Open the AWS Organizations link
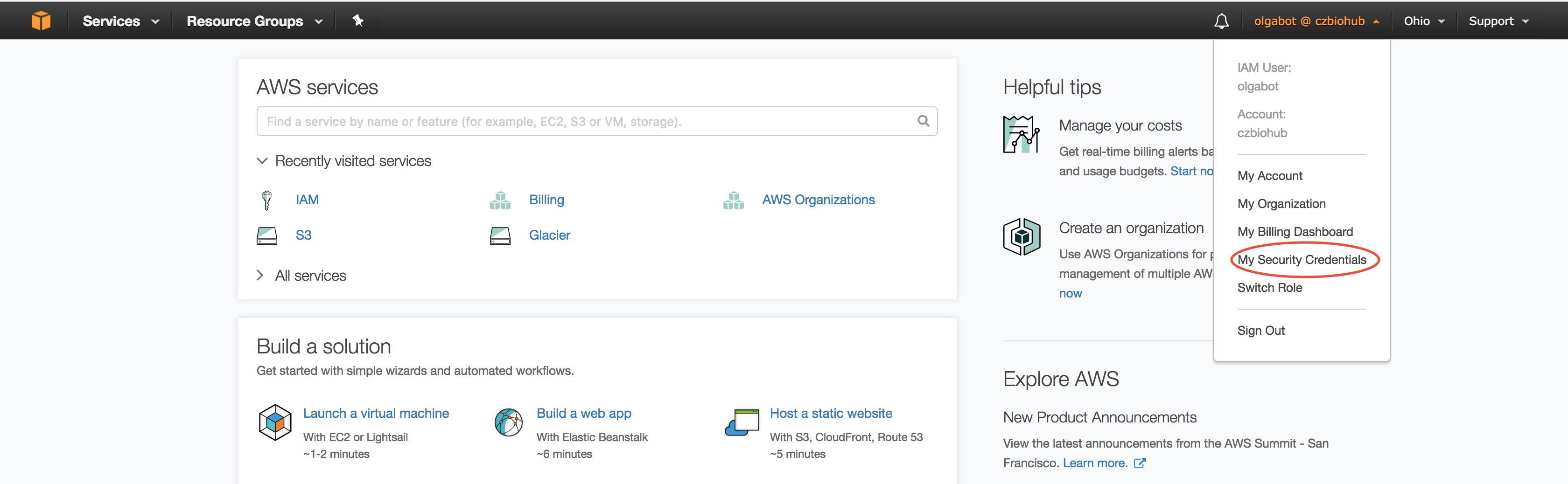 [818, 200]
